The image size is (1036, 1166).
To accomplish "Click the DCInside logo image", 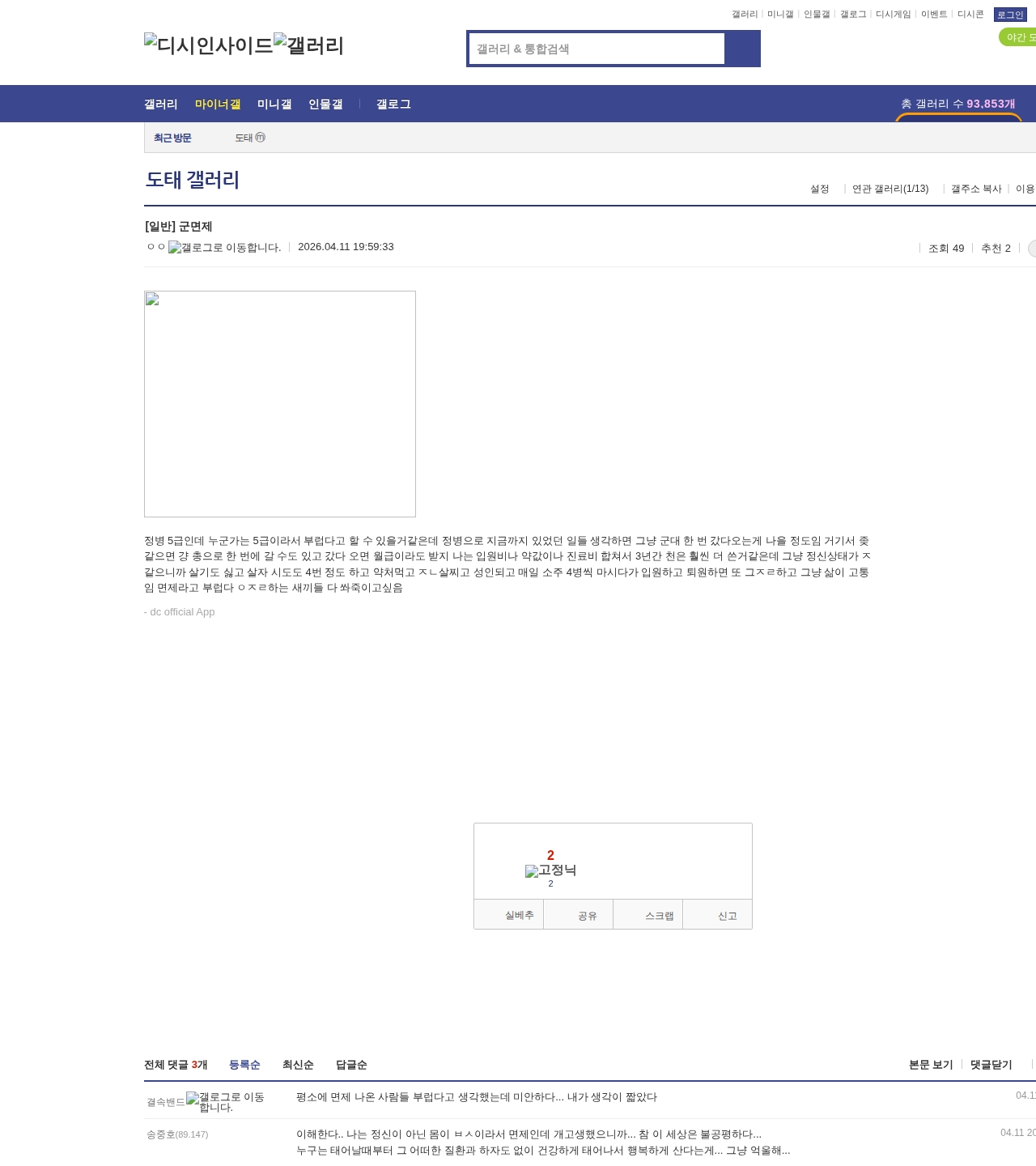I will coord(208,45).
